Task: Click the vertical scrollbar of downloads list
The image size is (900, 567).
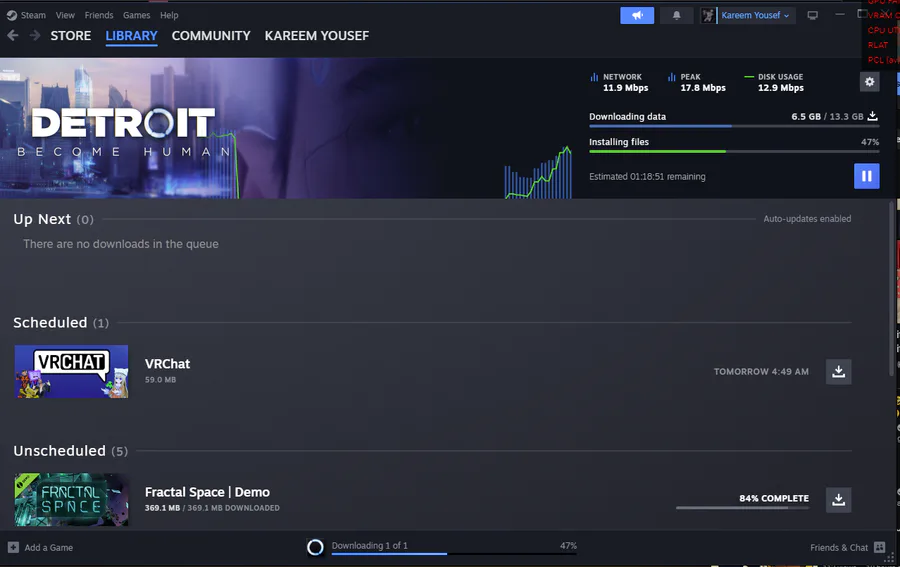Action: coord(891,287)
